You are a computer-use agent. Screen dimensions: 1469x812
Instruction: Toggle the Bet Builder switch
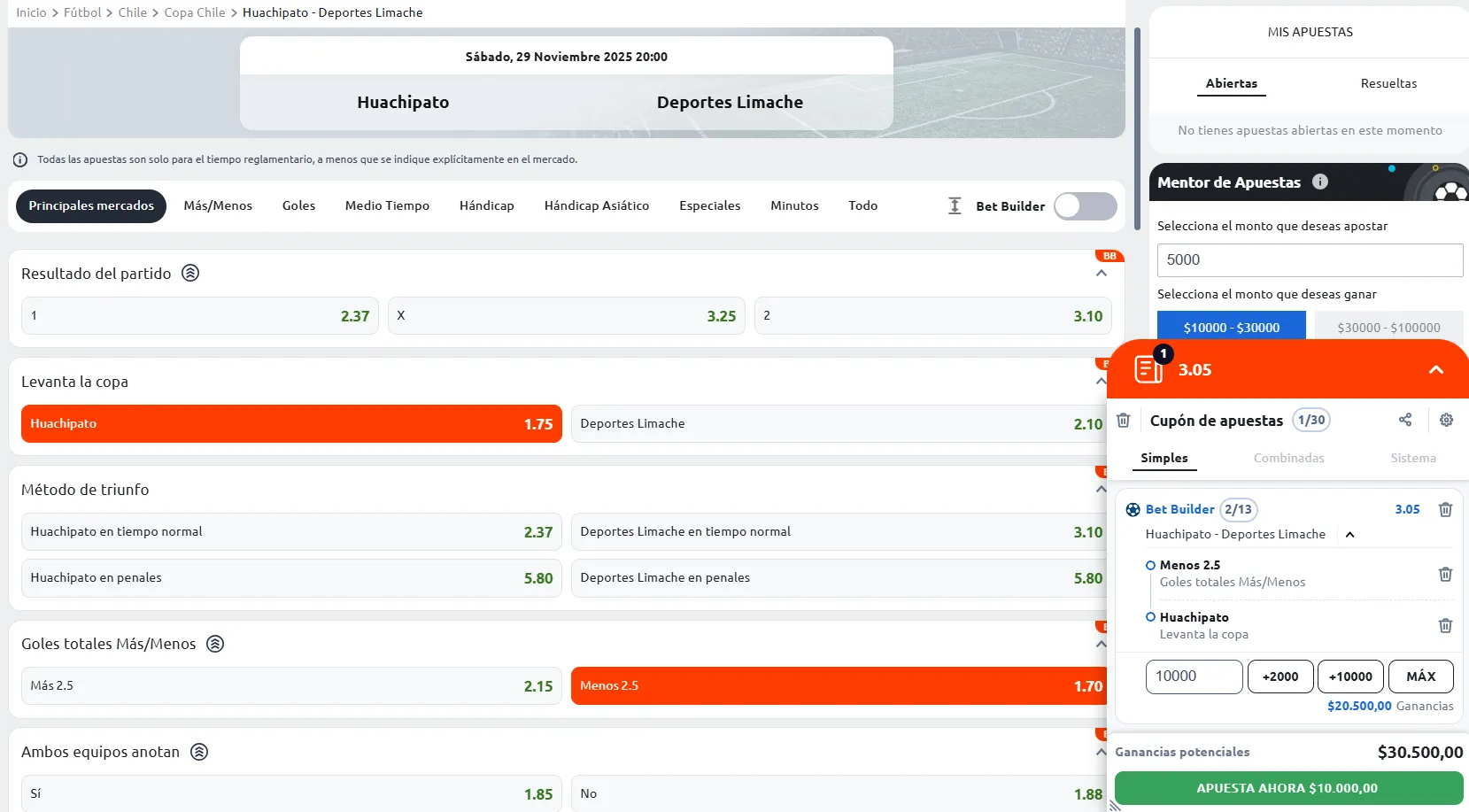click(x=1085, y=206)
